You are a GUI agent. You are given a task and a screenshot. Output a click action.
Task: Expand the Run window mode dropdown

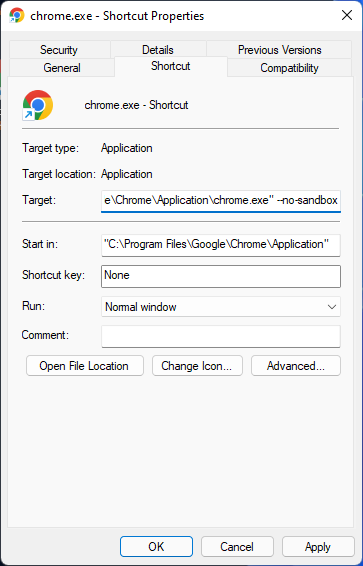(221, 307)
